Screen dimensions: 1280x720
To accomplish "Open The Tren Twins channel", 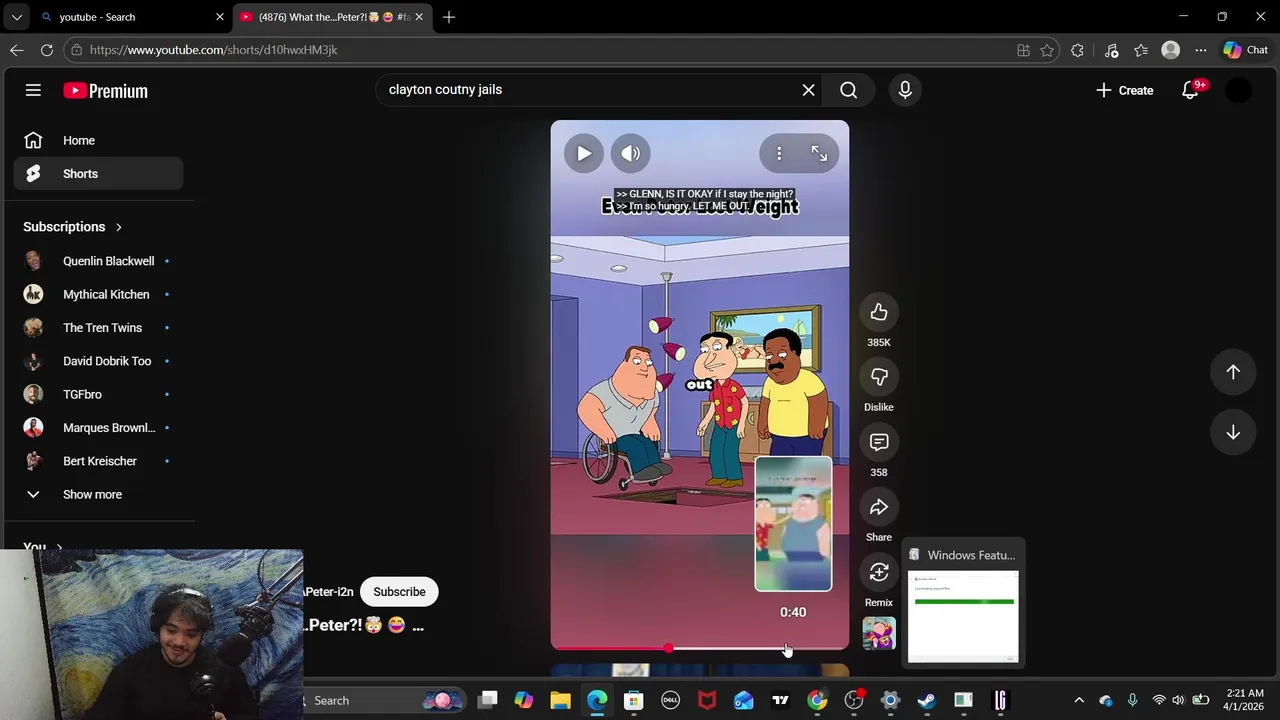I will click(98, 328).
